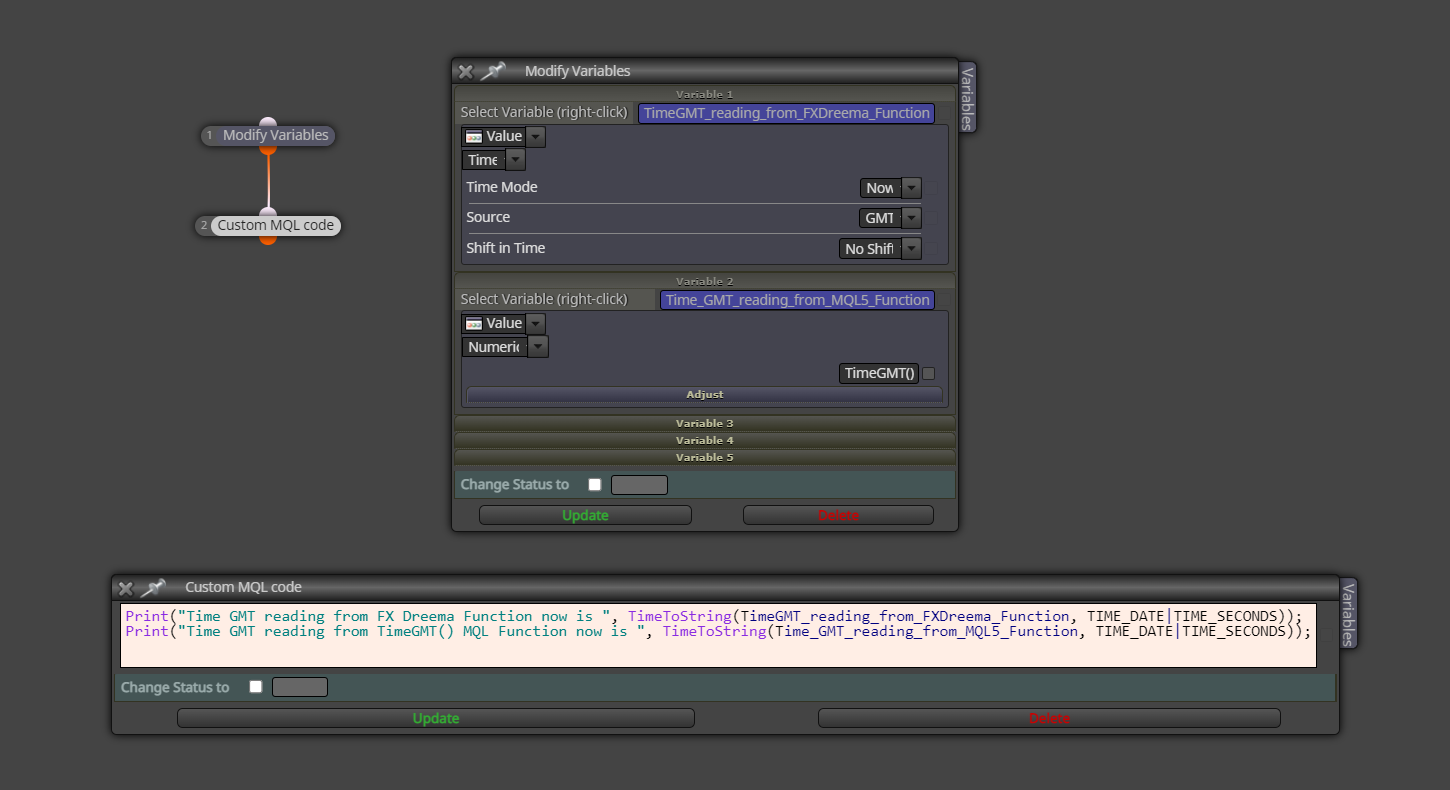Open the Time Mode 'Now' dropdown
This screenshot has height=790, width=1450.
click(911, 188)
